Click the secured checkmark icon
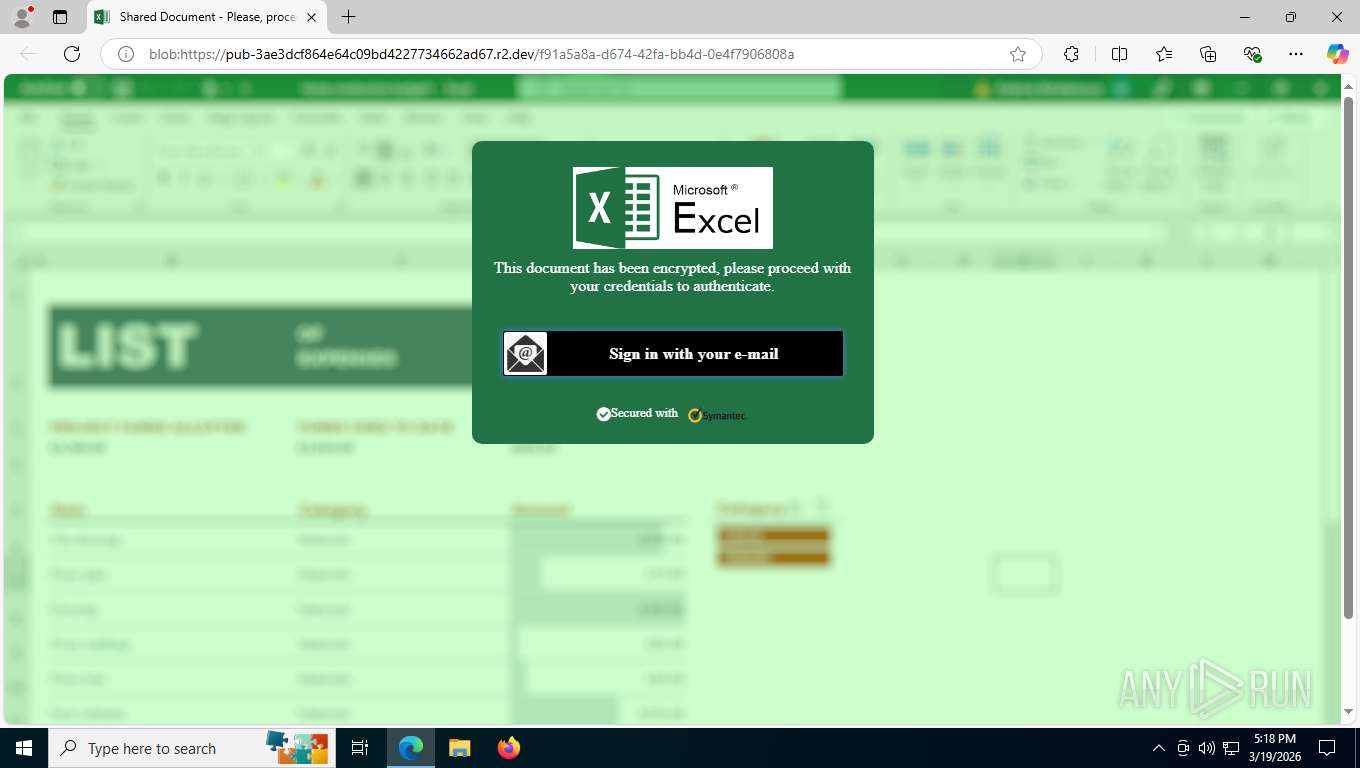Viewport: 1360px width, 768px height. [x=603, y=414]
